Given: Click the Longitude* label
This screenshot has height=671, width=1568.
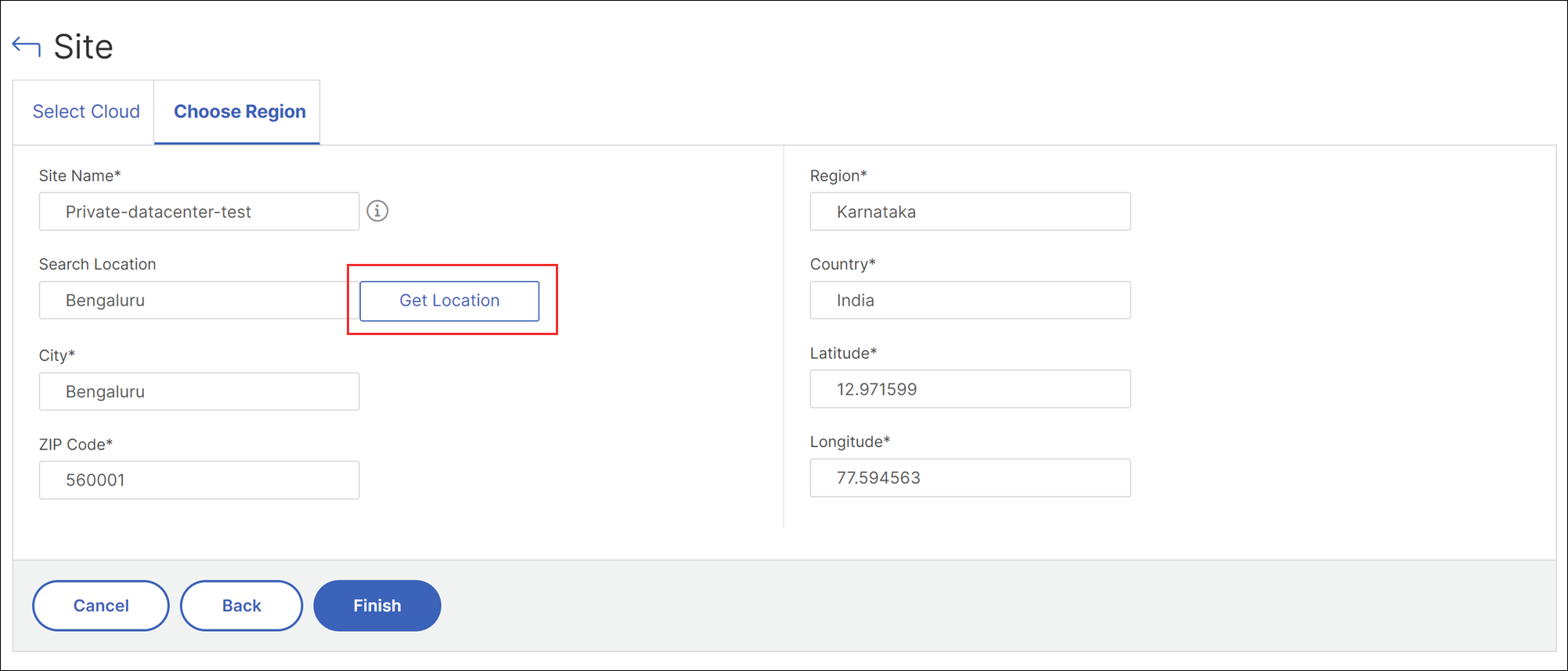Looking at the screenshot, I should point(850,442).
